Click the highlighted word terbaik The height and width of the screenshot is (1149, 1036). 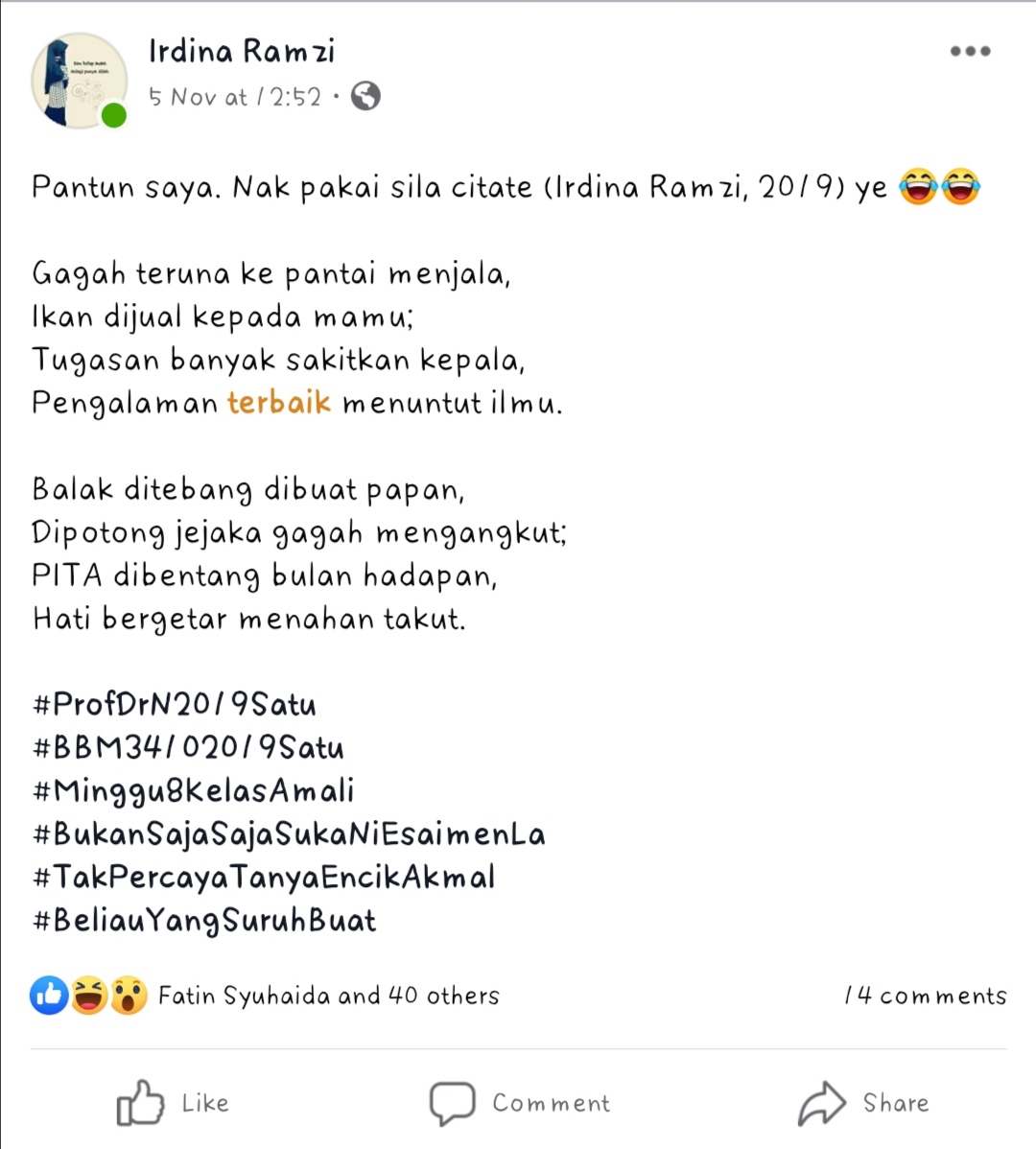[x=279, y=403]
